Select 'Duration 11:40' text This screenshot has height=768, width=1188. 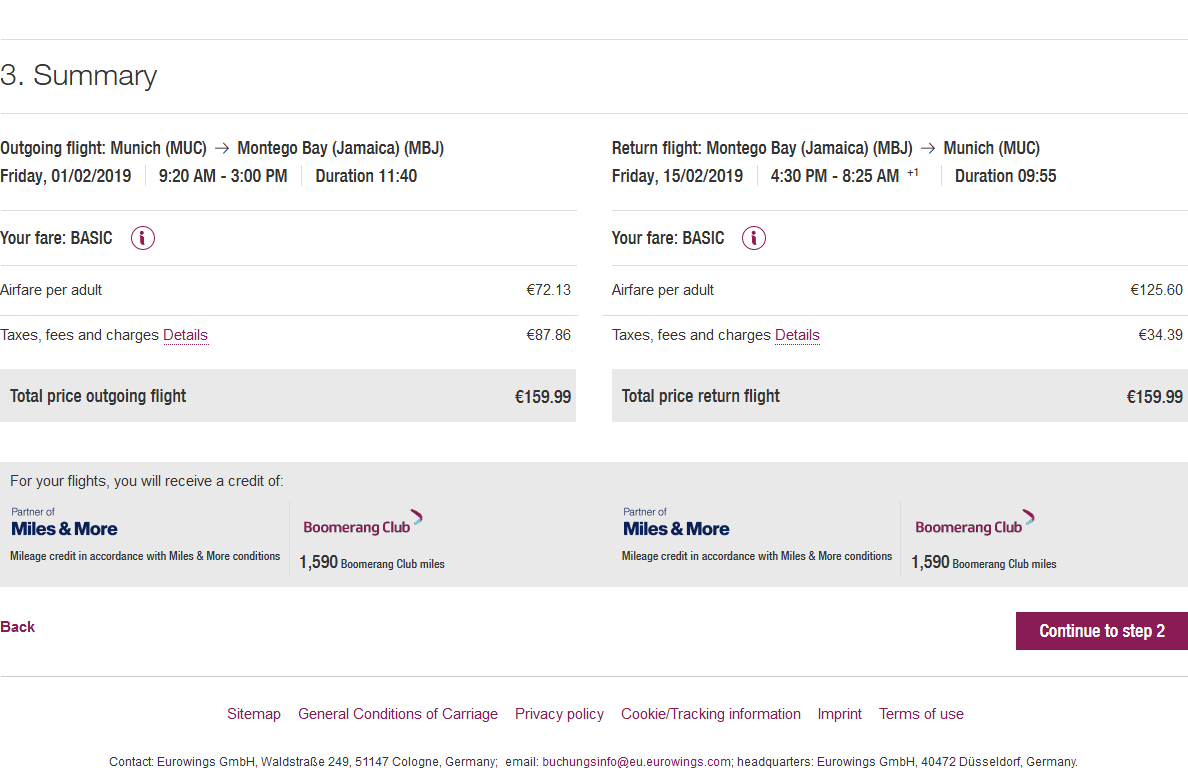point(366,176)
